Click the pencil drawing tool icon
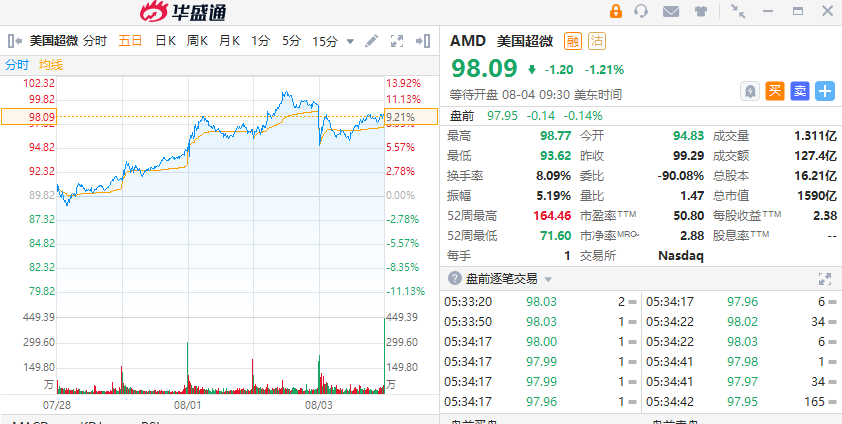Screen dimensions: 842x424 (x=372, y=41)
